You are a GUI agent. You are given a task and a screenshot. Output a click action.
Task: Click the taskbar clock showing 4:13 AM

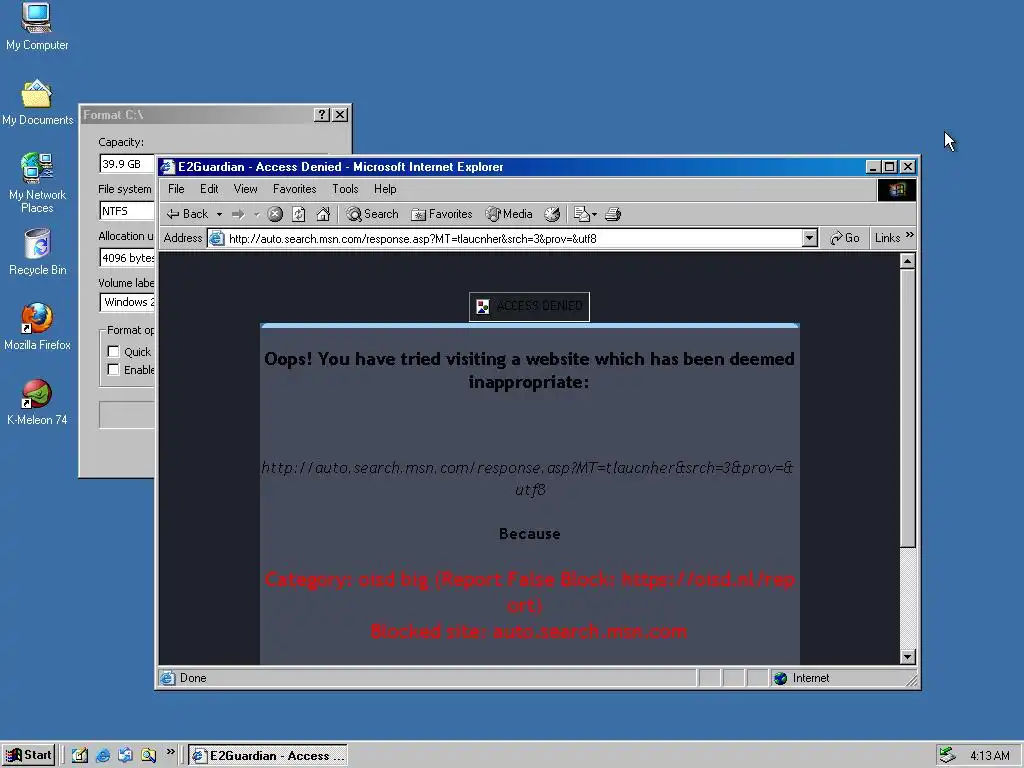click(989, 756)
